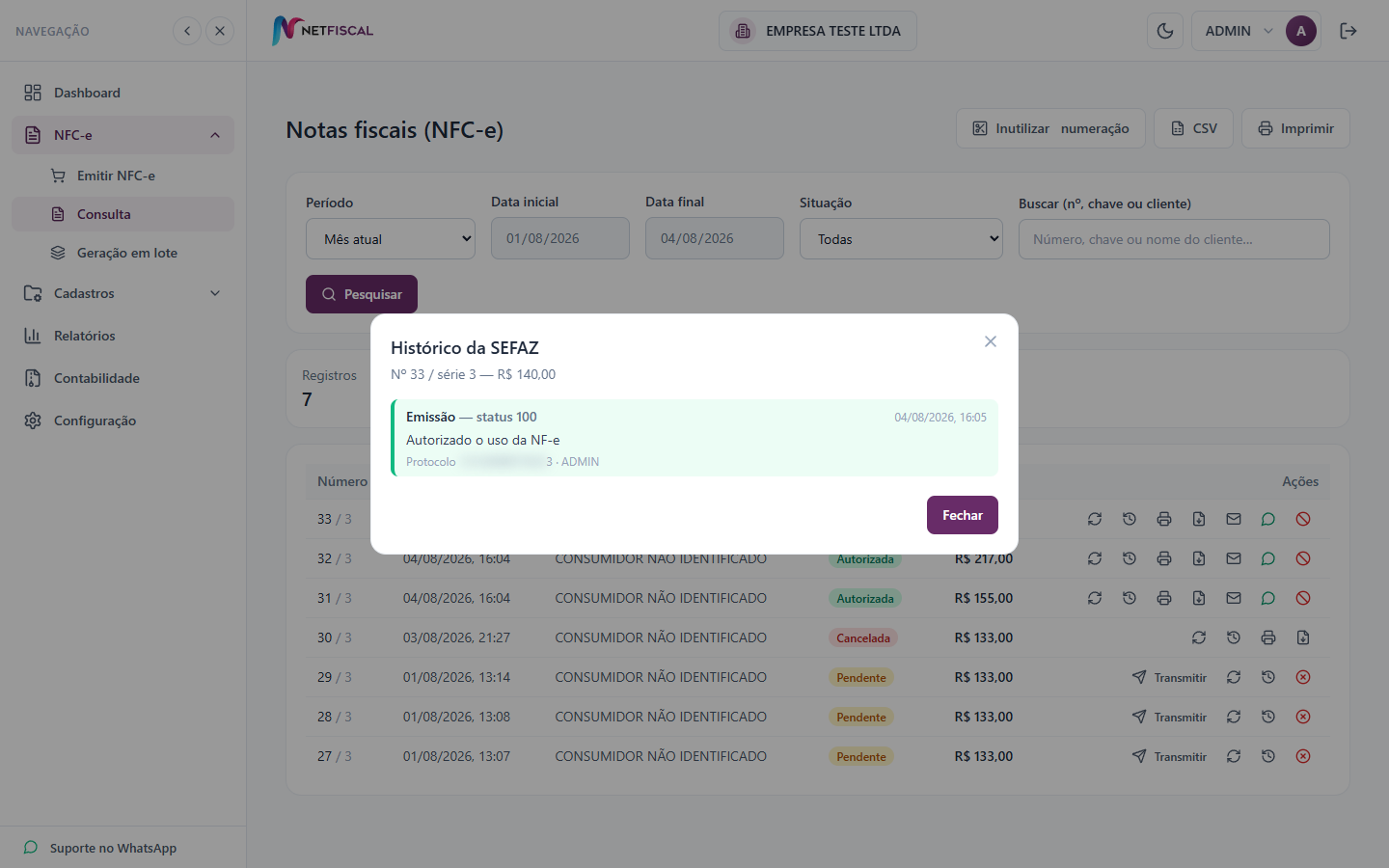1389x868 pixels.
Task: Refresh SEFAZ status for note 32
Action: [x=1095, y=558]
